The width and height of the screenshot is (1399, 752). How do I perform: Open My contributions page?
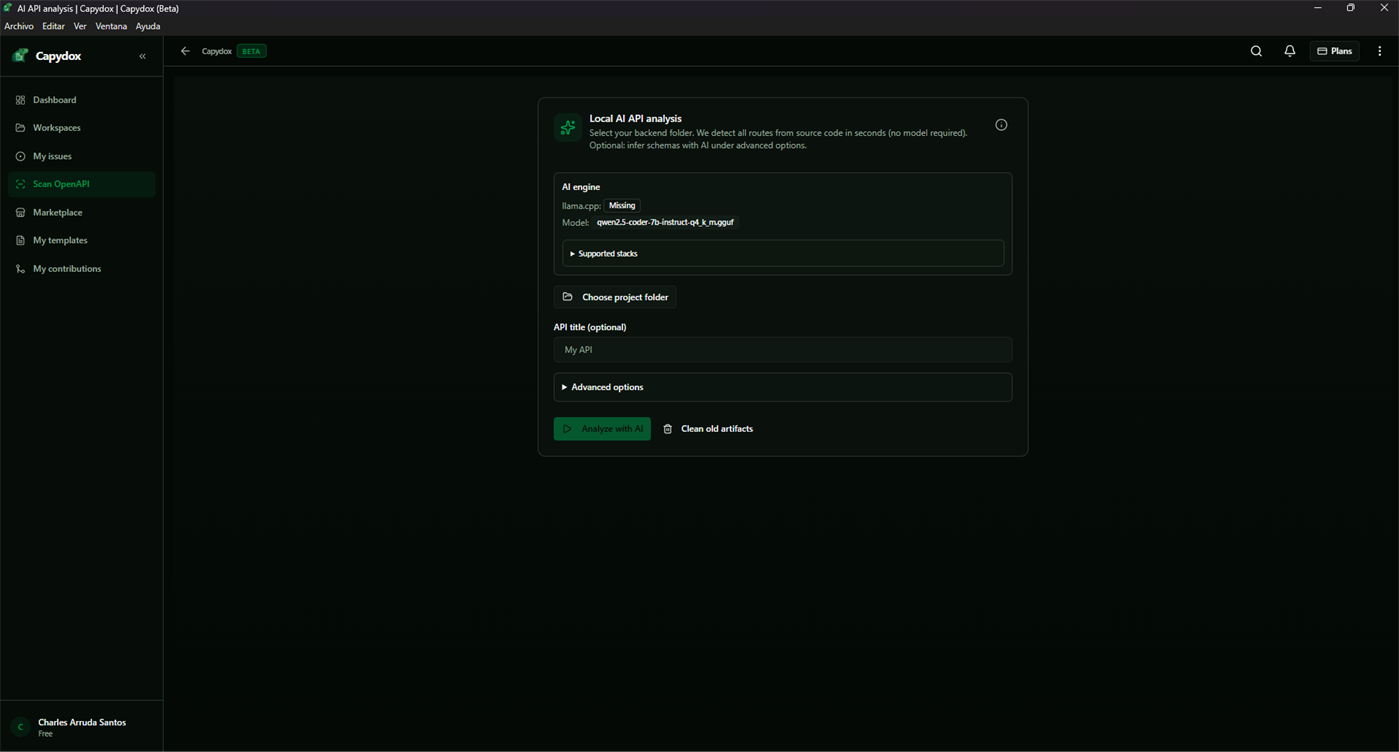point(81,269)
